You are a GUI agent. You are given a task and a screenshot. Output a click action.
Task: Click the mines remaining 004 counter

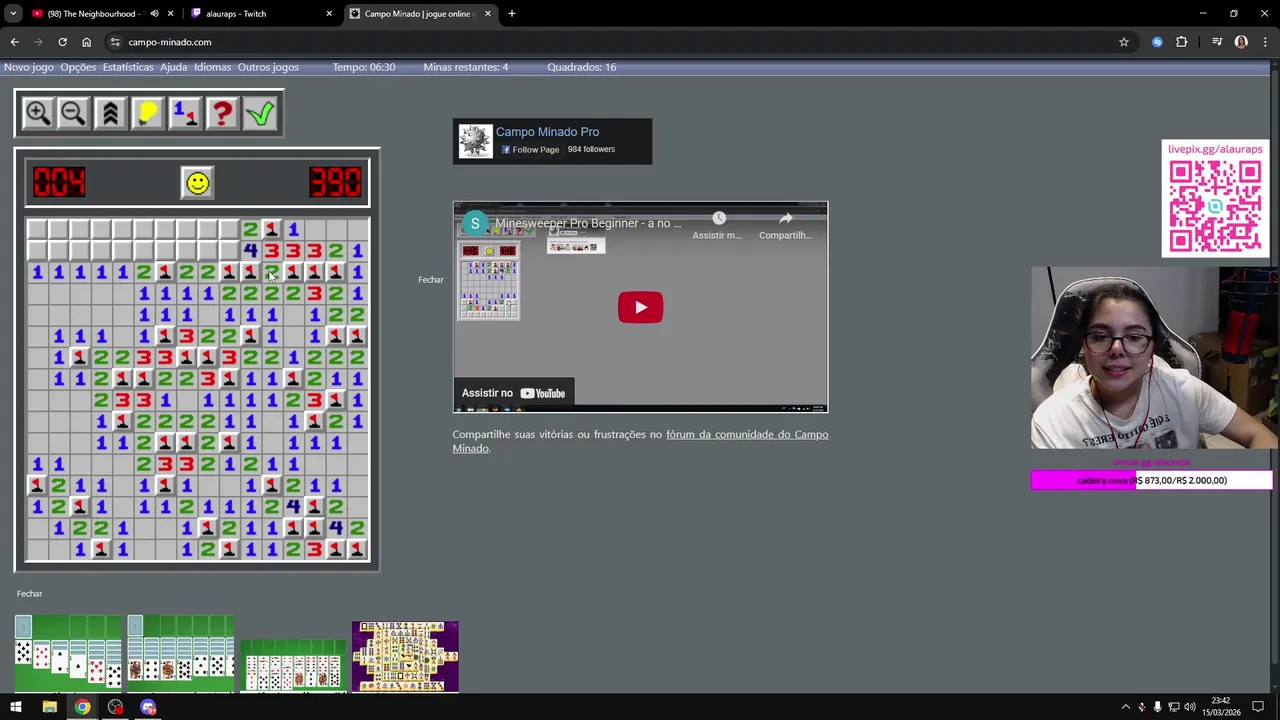coord(59,182)
